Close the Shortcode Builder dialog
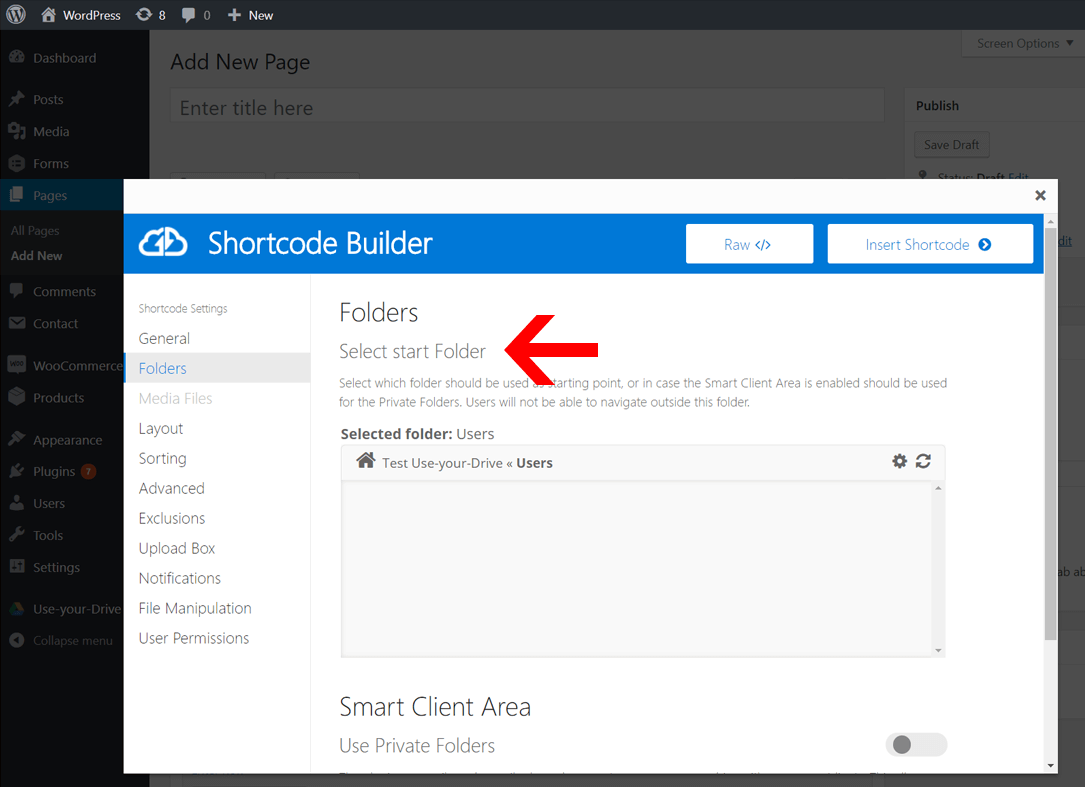Viewport: 1085px width, 787px height. point(1040,196)
